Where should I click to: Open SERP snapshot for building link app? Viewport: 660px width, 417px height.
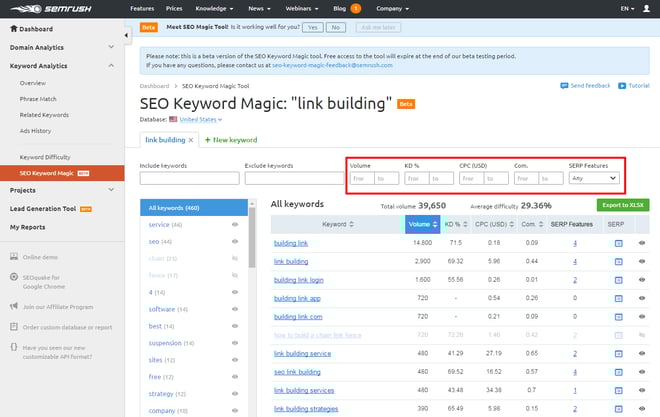coord(618,298)
